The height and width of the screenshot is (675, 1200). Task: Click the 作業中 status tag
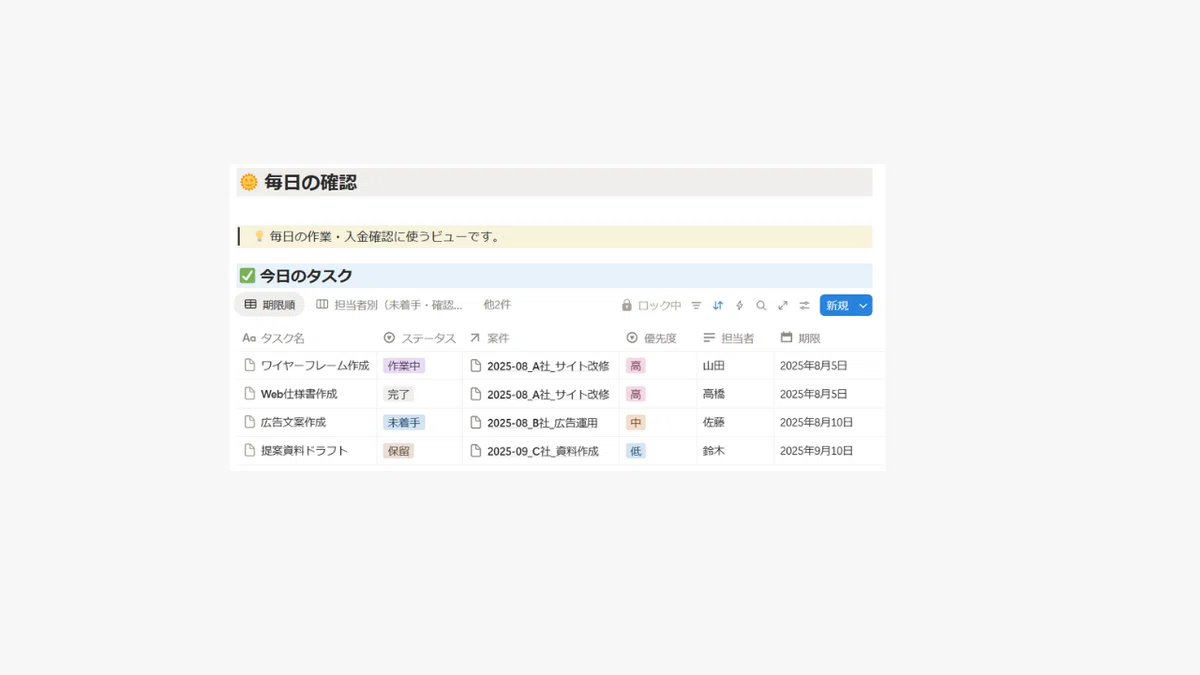[404, 366]
